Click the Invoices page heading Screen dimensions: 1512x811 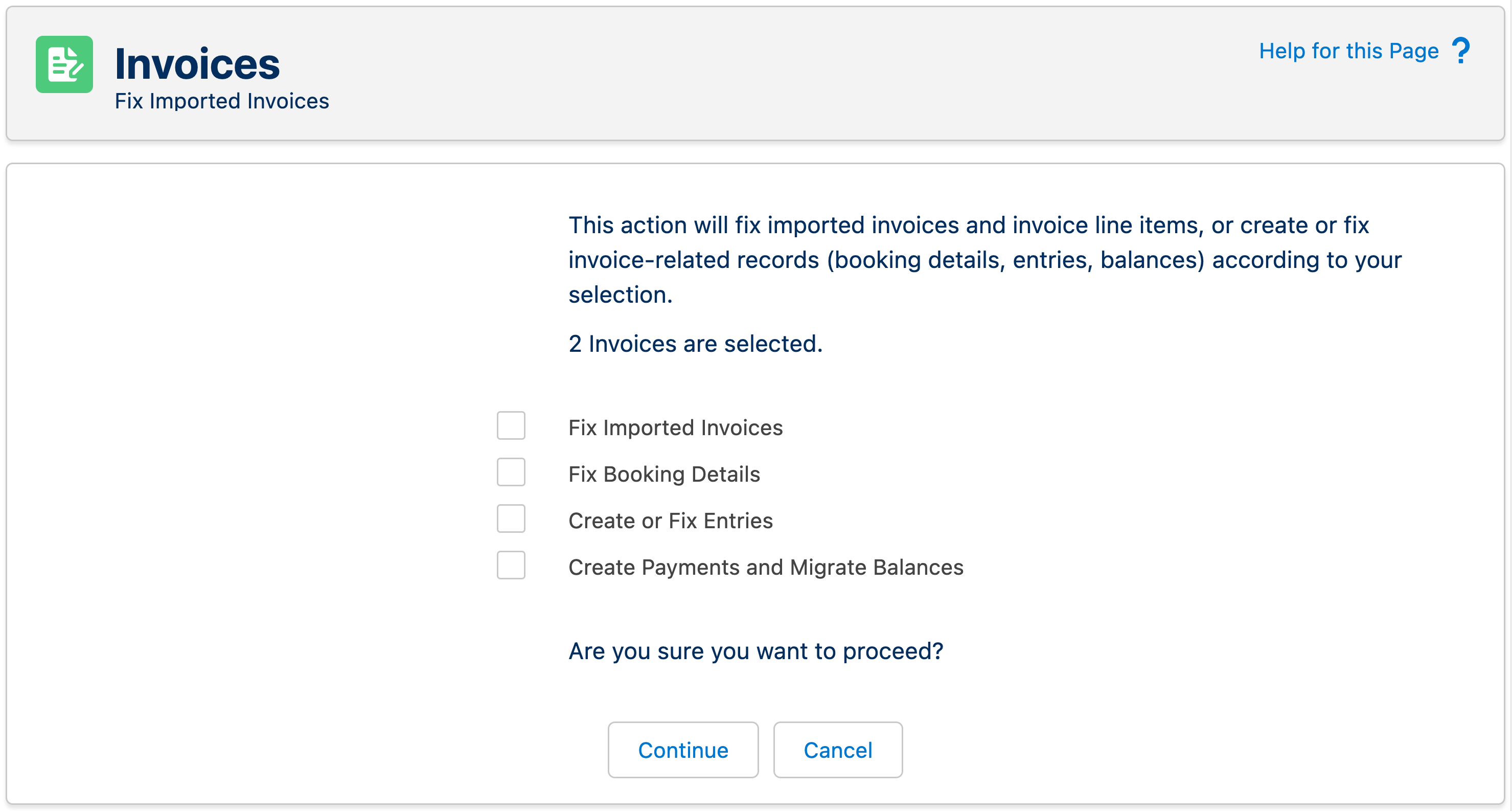(197, 63)
